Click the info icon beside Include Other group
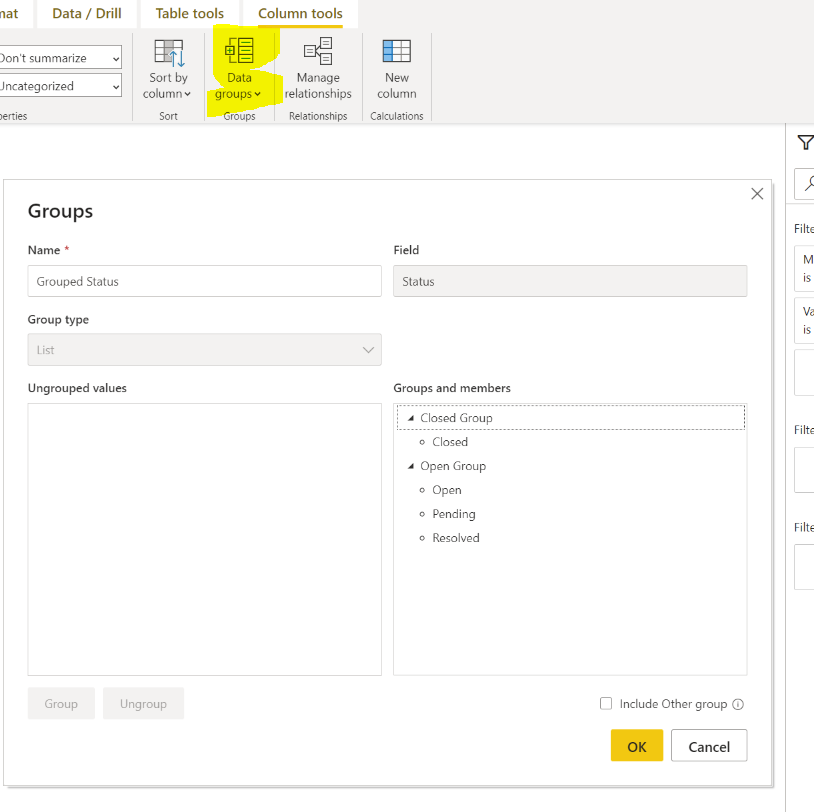Viewport: 814px width, 812px height. click(738, 704)
